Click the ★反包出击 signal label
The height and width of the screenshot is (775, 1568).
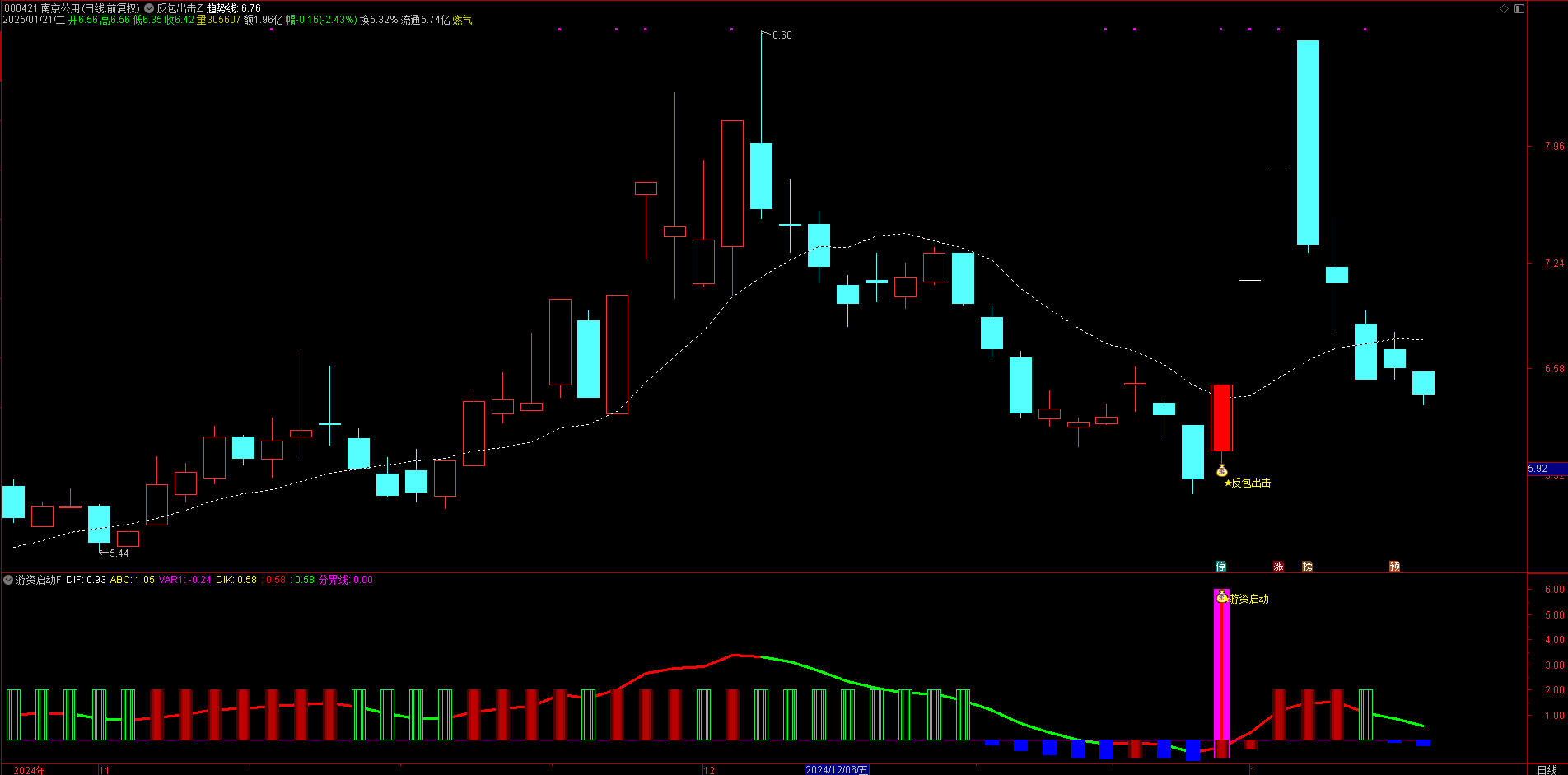(1248, 483)
